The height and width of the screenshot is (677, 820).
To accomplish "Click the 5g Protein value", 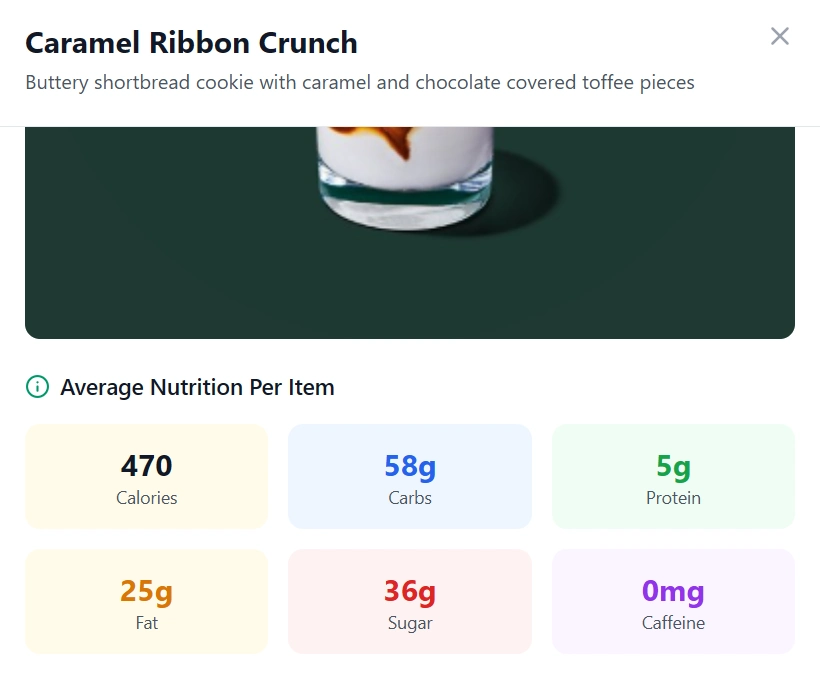I will pyautogui.click(x=673, y=464).
